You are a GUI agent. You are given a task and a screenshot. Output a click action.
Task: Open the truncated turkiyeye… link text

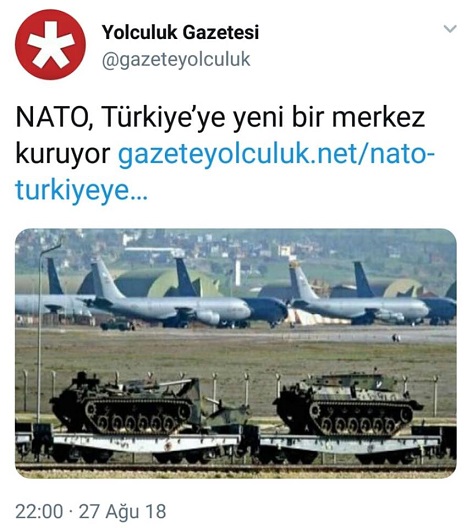[81, 191]
